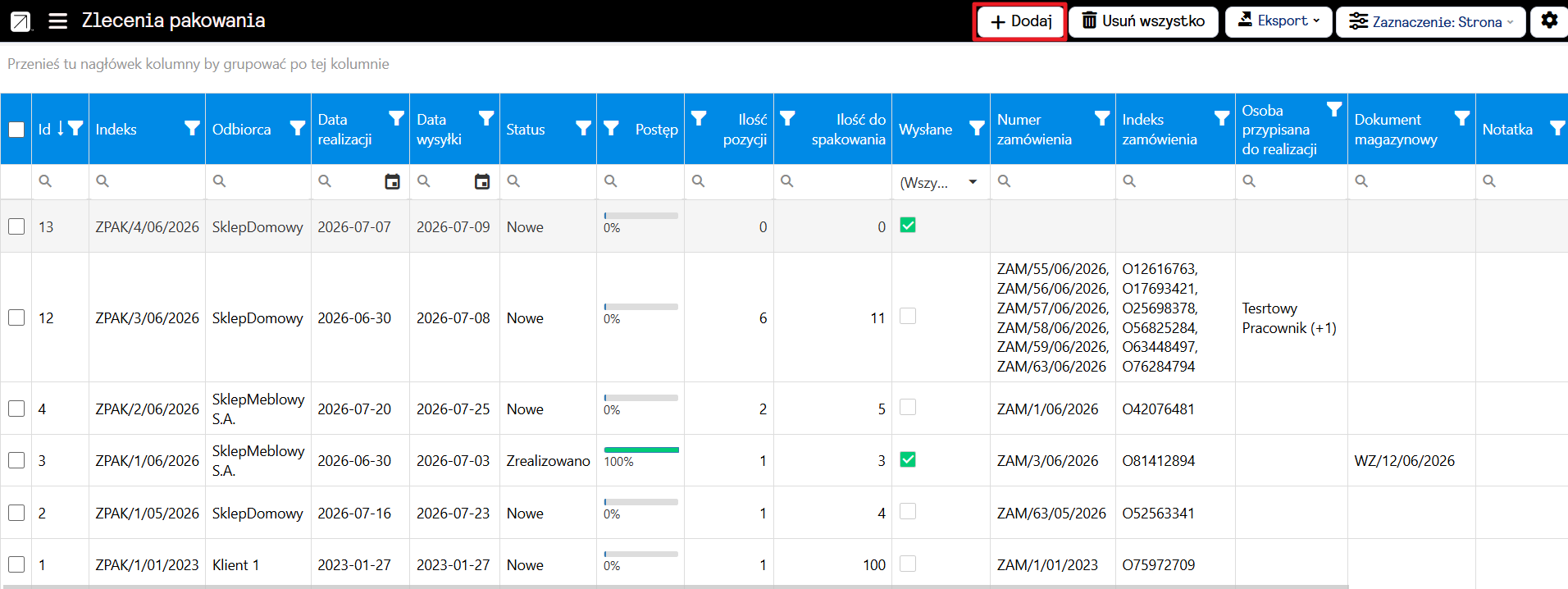The height and width of the screenshot is (589, 1568).
Task: Click search magnifier in Indeks filter row
Action: coord(103,181)
